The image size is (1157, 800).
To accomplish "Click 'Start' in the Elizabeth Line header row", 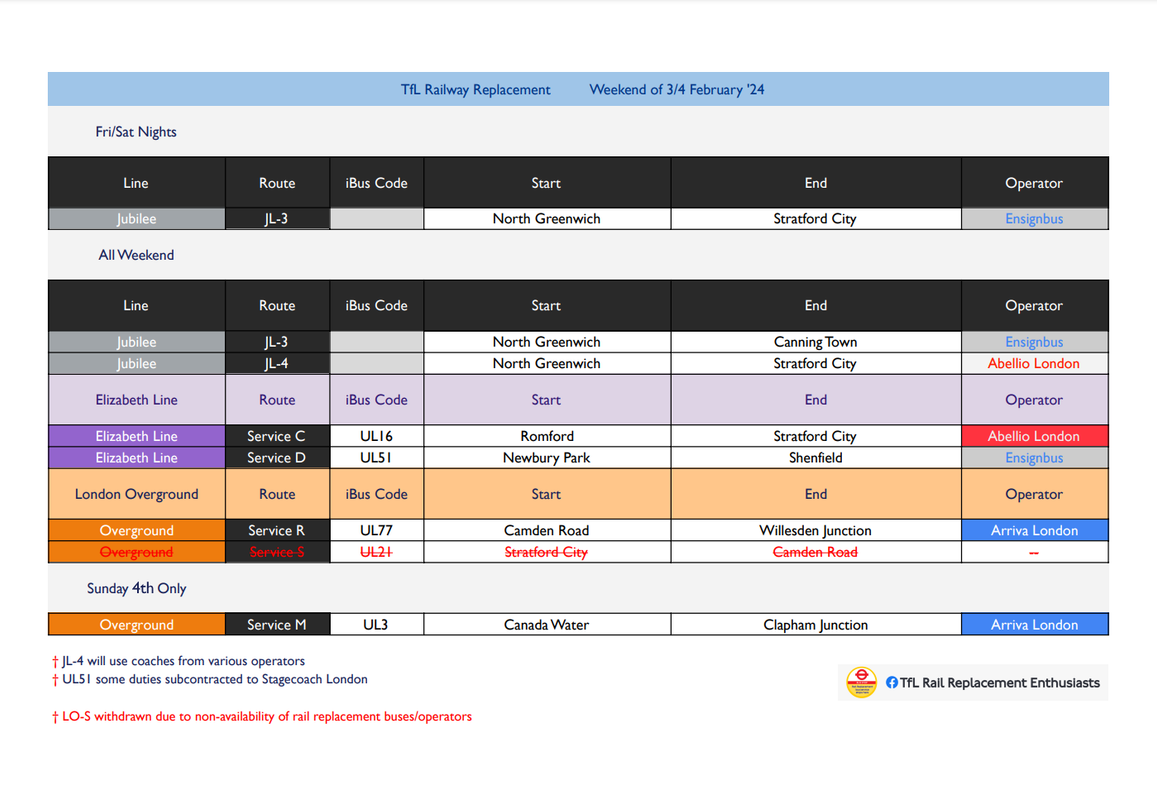I will pyautogui.click(x=547, y=399).
